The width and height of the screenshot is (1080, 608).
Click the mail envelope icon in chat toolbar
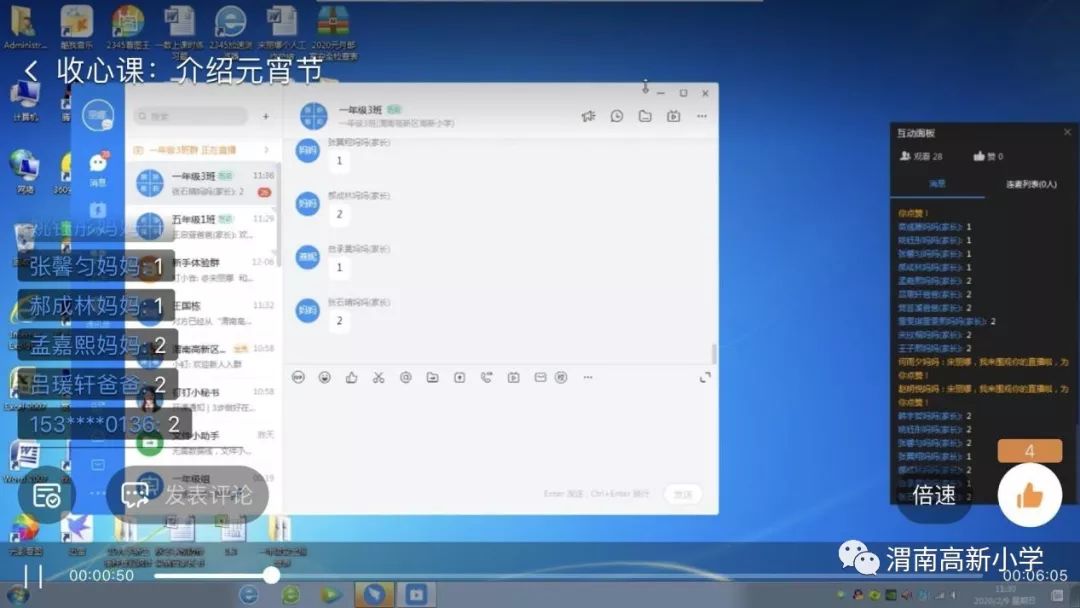pos(540,377)
